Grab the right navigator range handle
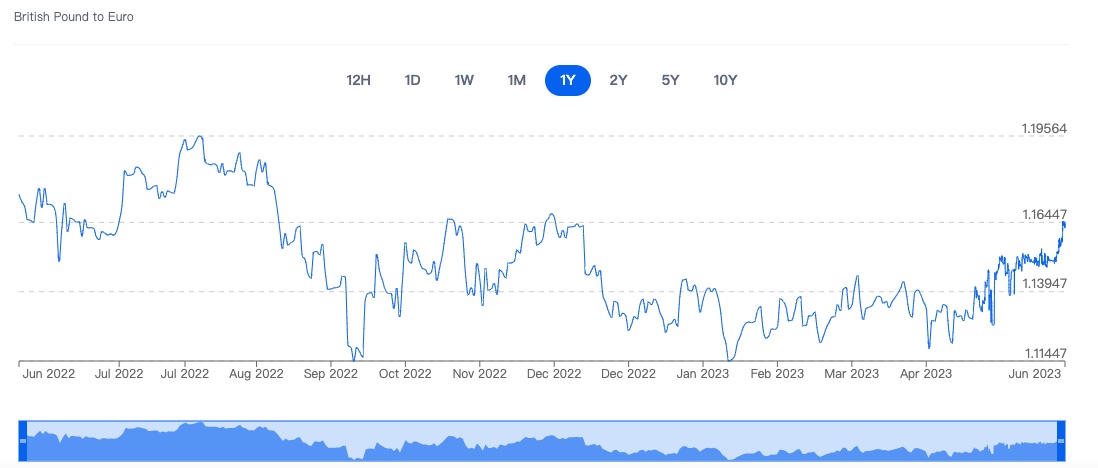 [1060, 441]
